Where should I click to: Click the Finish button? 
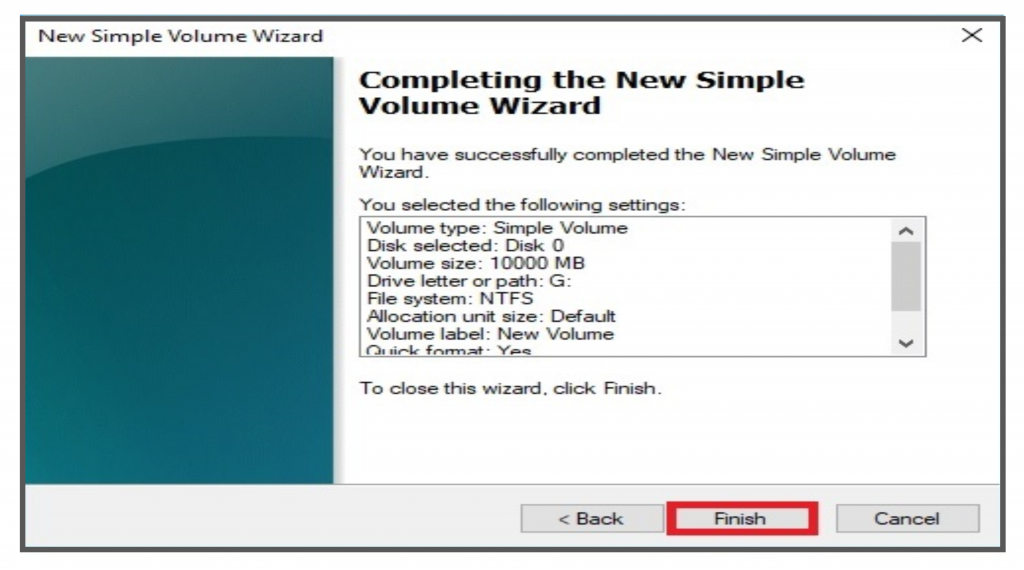(x=742, y=518)
